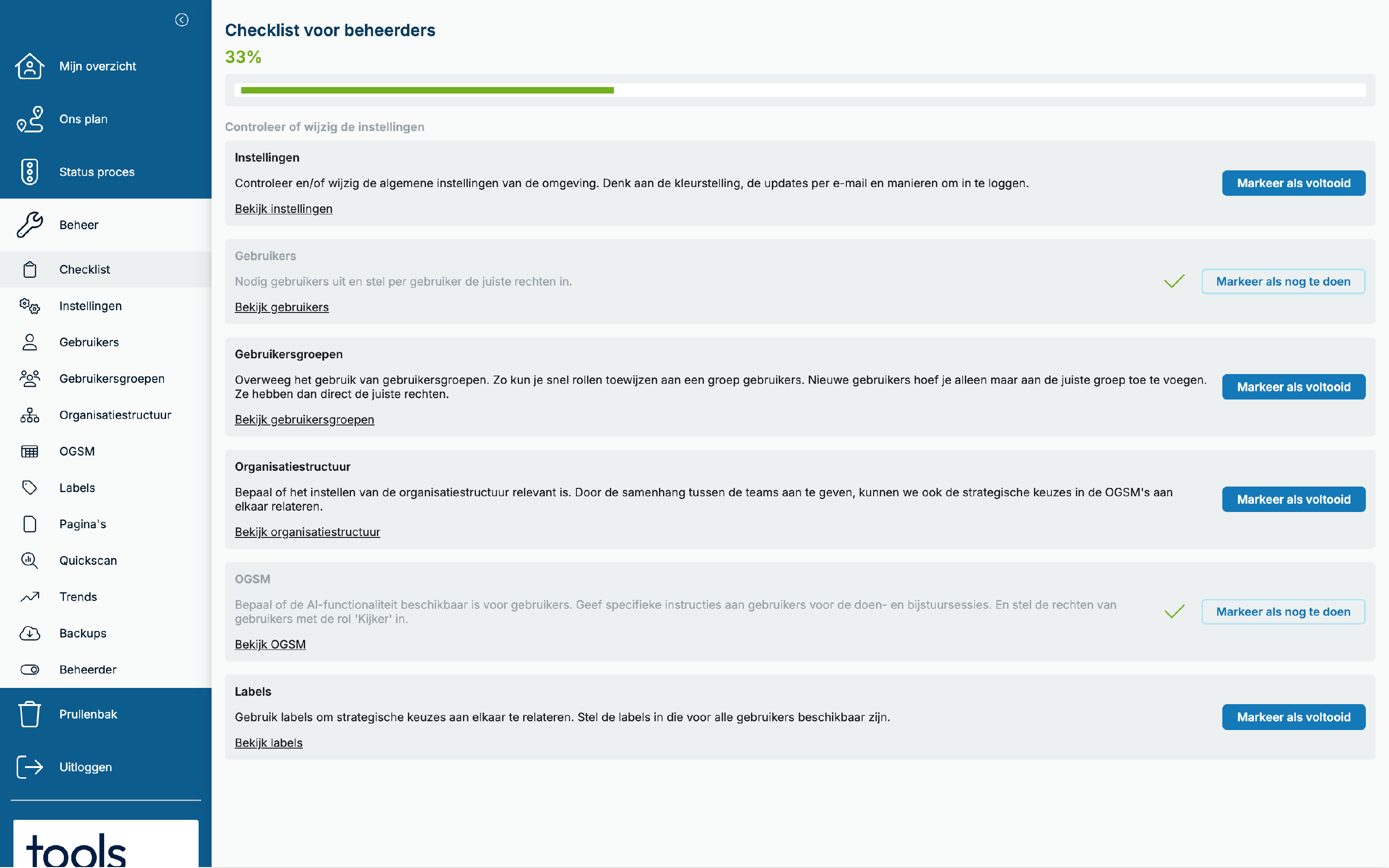Image resolution: width=1389 pixels, height=868 pixels.
Task: Toggle the Beheerder switch icon
Action: (x=29, y=669)
